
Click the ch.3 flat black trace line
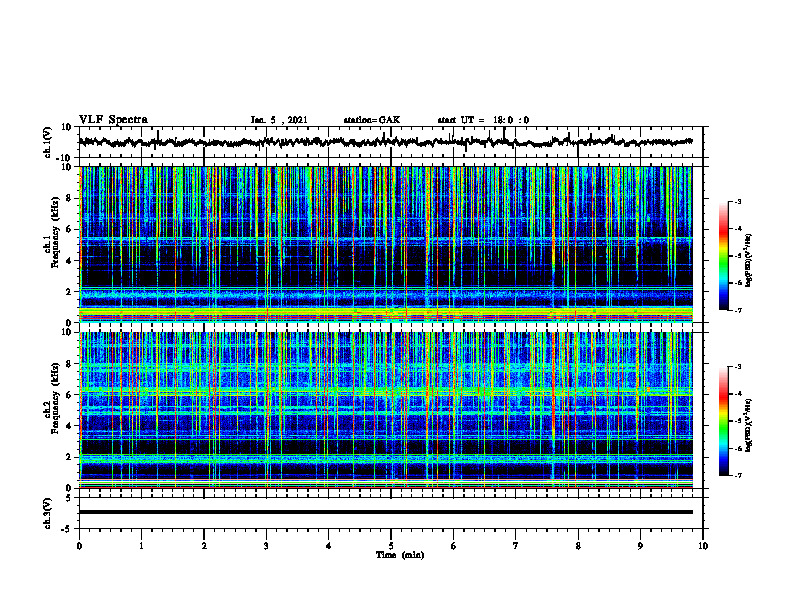tap(386, 512)
